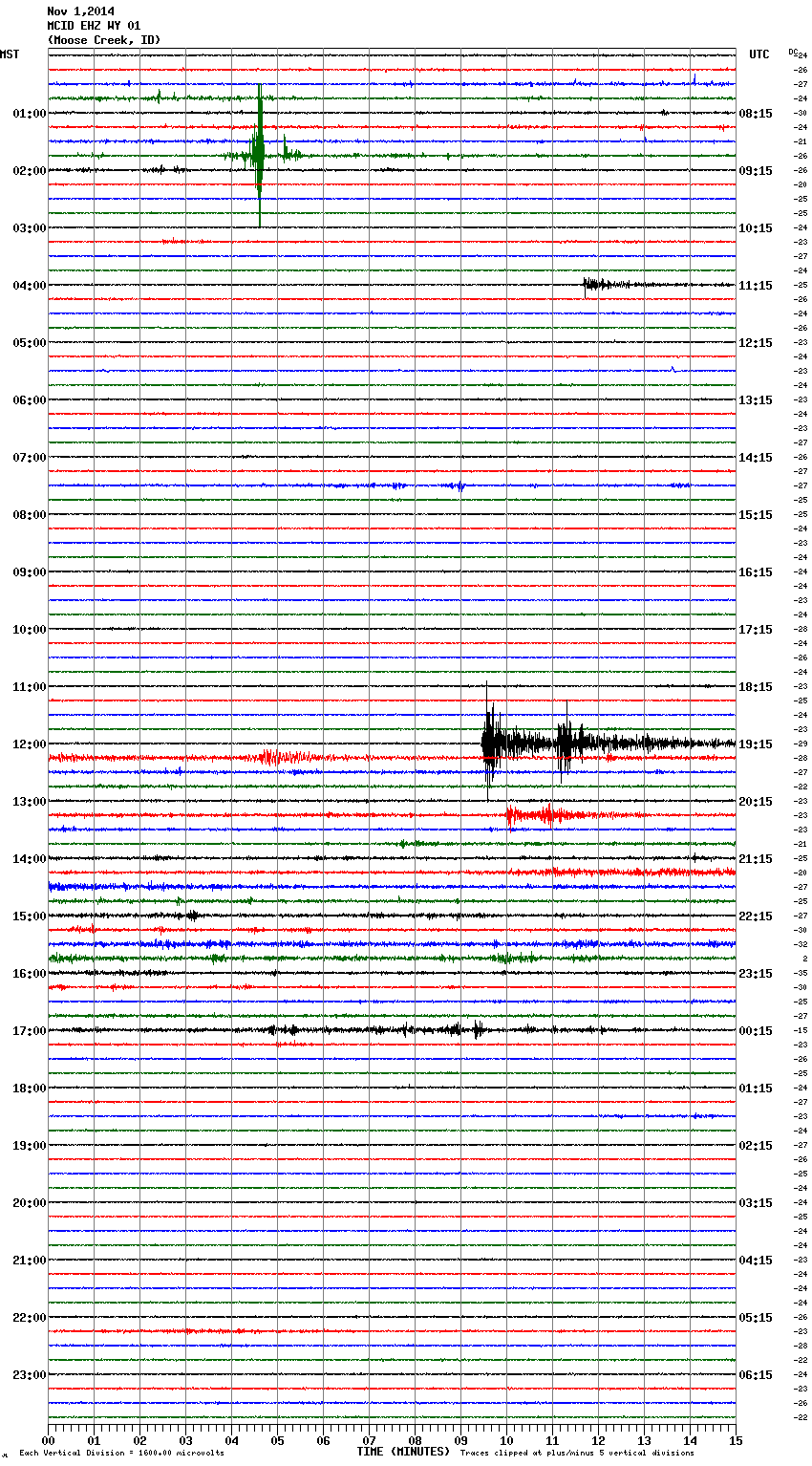Viewport: 812px width, 1466px height.
Task: Click the 12:15 UTC time label
Action: (756, 342)
